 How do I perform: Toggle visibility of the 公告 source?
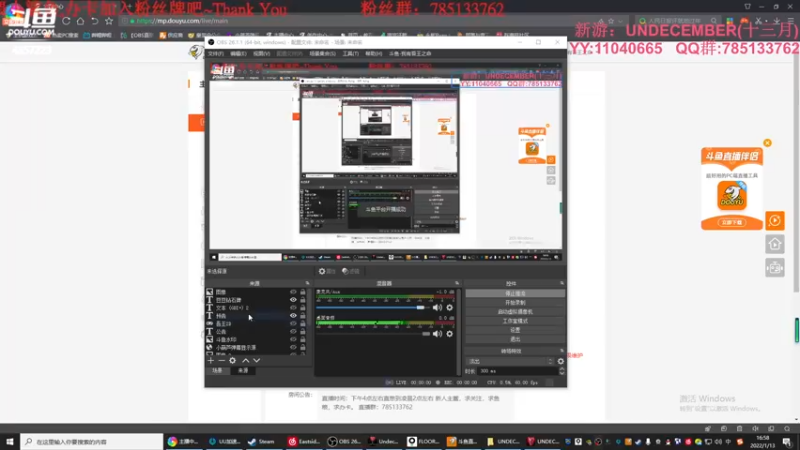[293, 332]
